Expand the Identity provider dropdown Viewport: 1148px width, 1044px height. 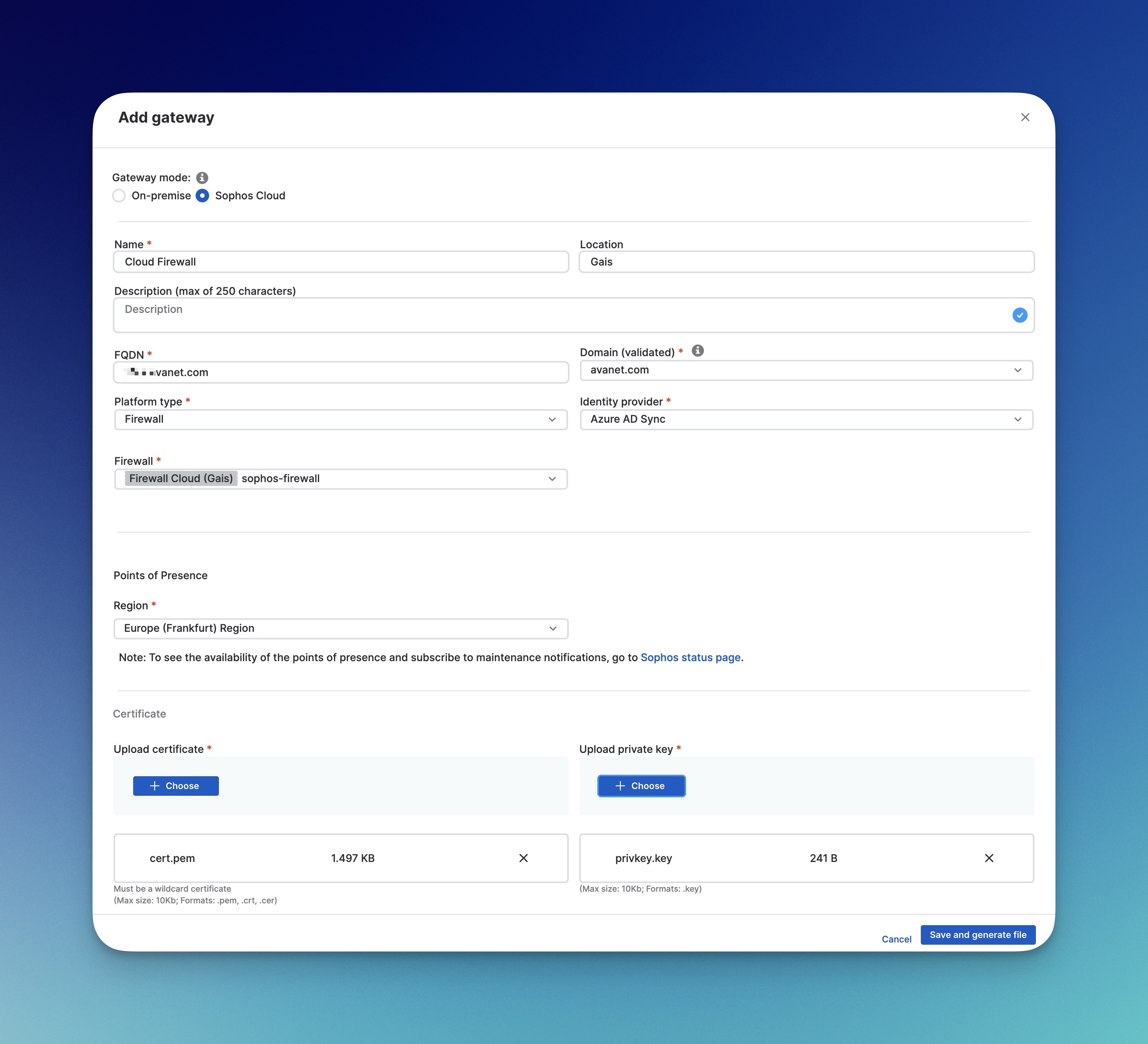point(806,420)
